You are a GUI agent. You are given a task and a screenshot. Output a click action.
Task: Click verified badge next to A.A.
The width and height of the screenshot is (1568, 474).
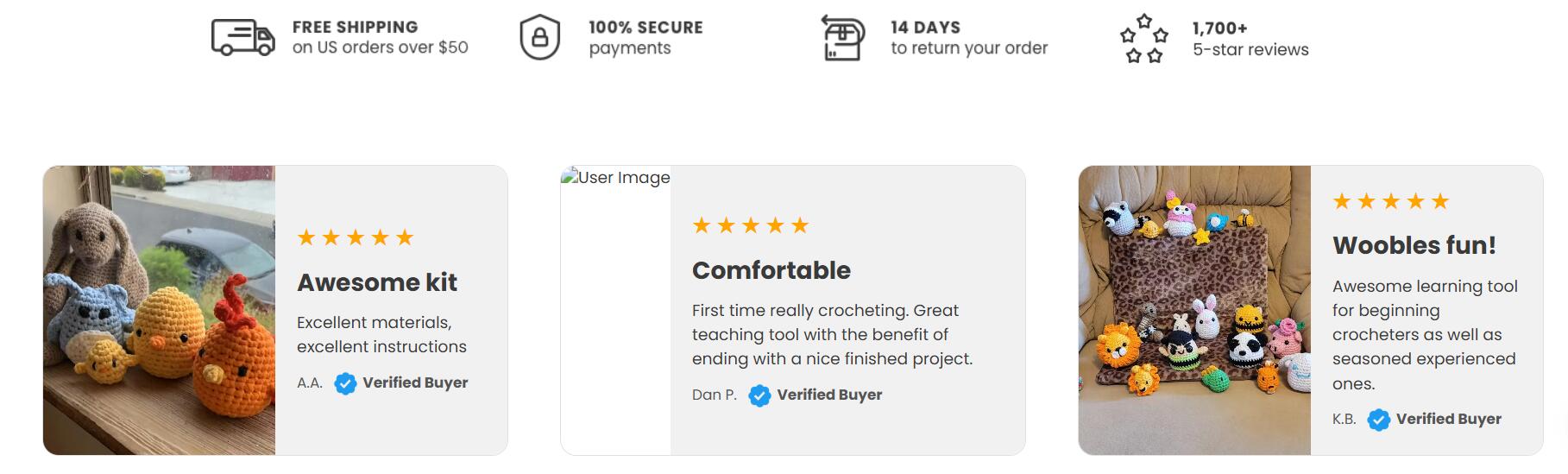pos(345,383)
